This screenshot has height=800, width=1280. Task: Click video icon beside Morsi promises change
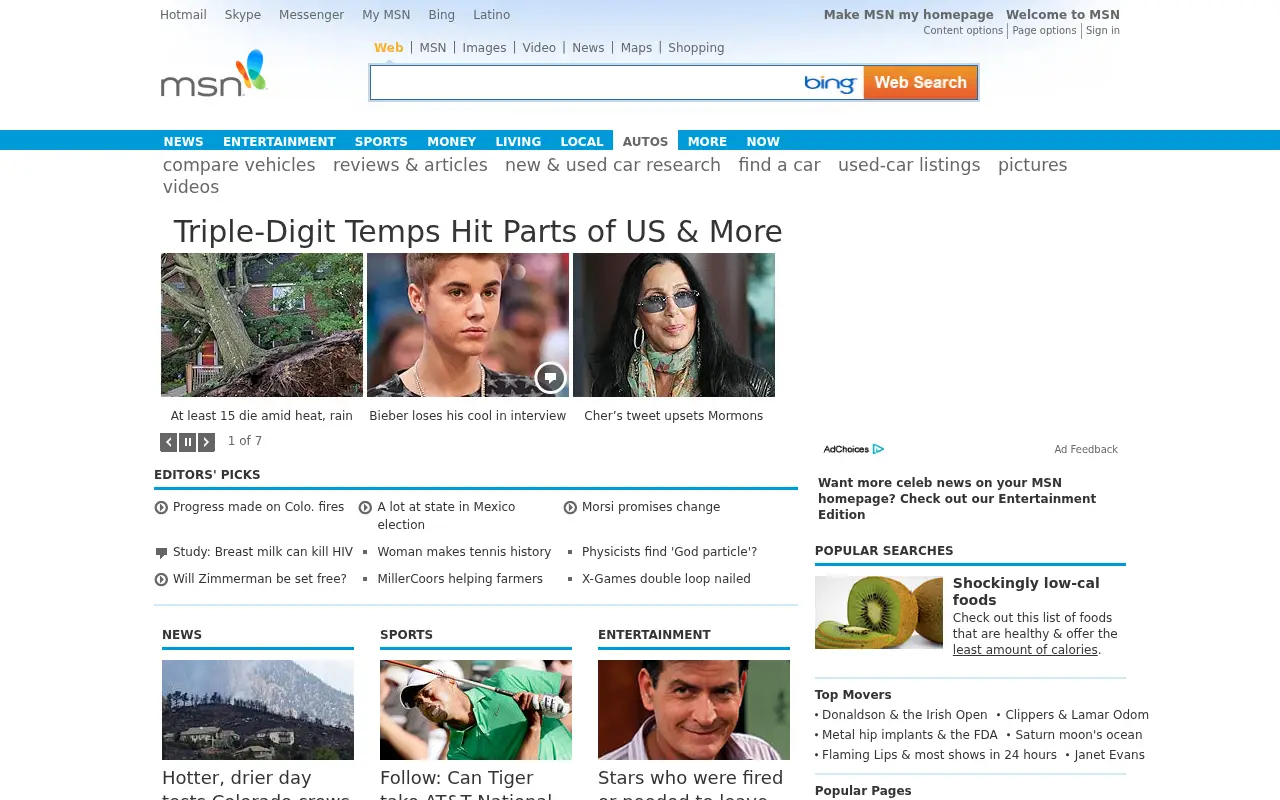tap(570, 508)
